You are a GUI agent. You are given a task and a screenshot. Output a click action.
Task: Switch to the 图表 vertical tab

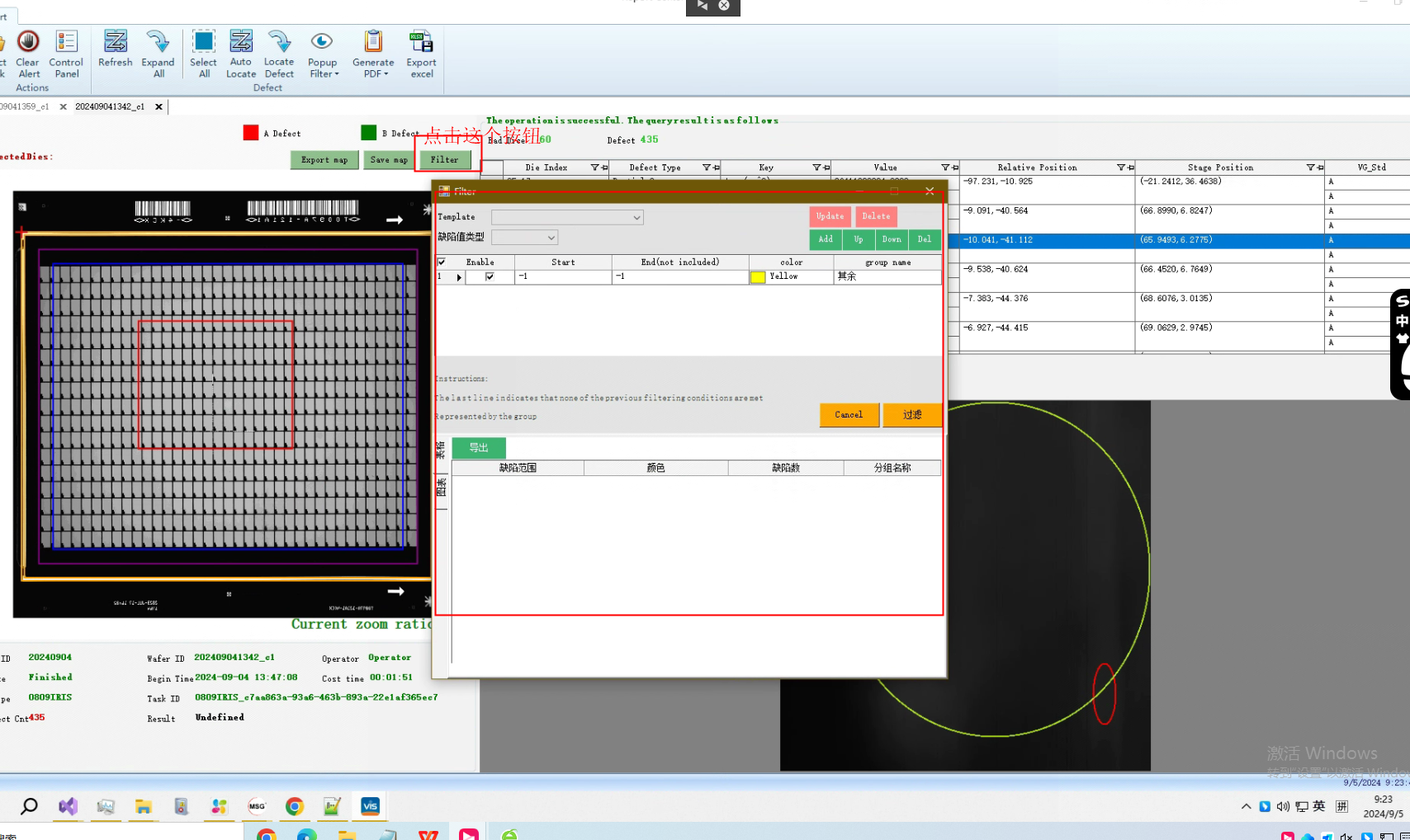click(x=441, y=488)
